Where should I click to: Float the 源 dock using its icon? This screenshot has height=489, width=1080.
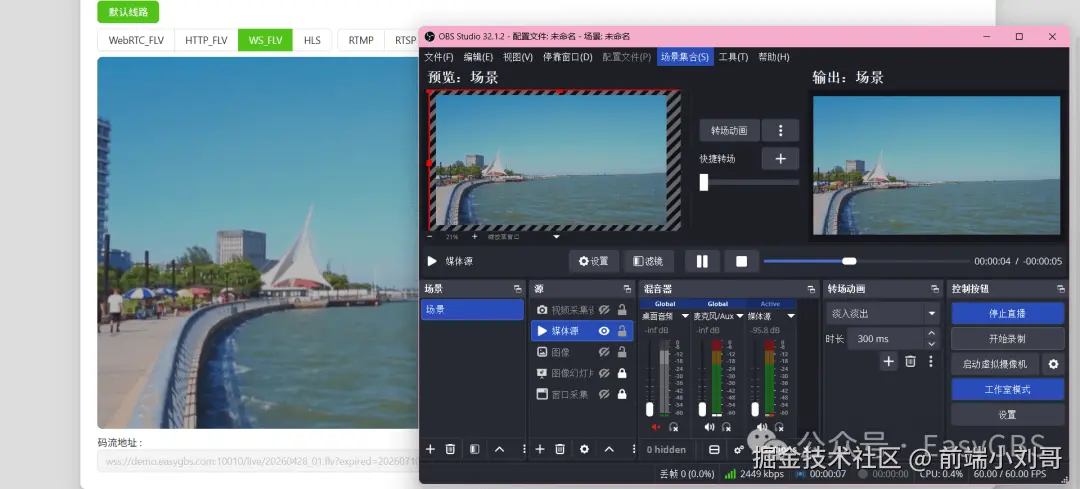pos(627,289)
